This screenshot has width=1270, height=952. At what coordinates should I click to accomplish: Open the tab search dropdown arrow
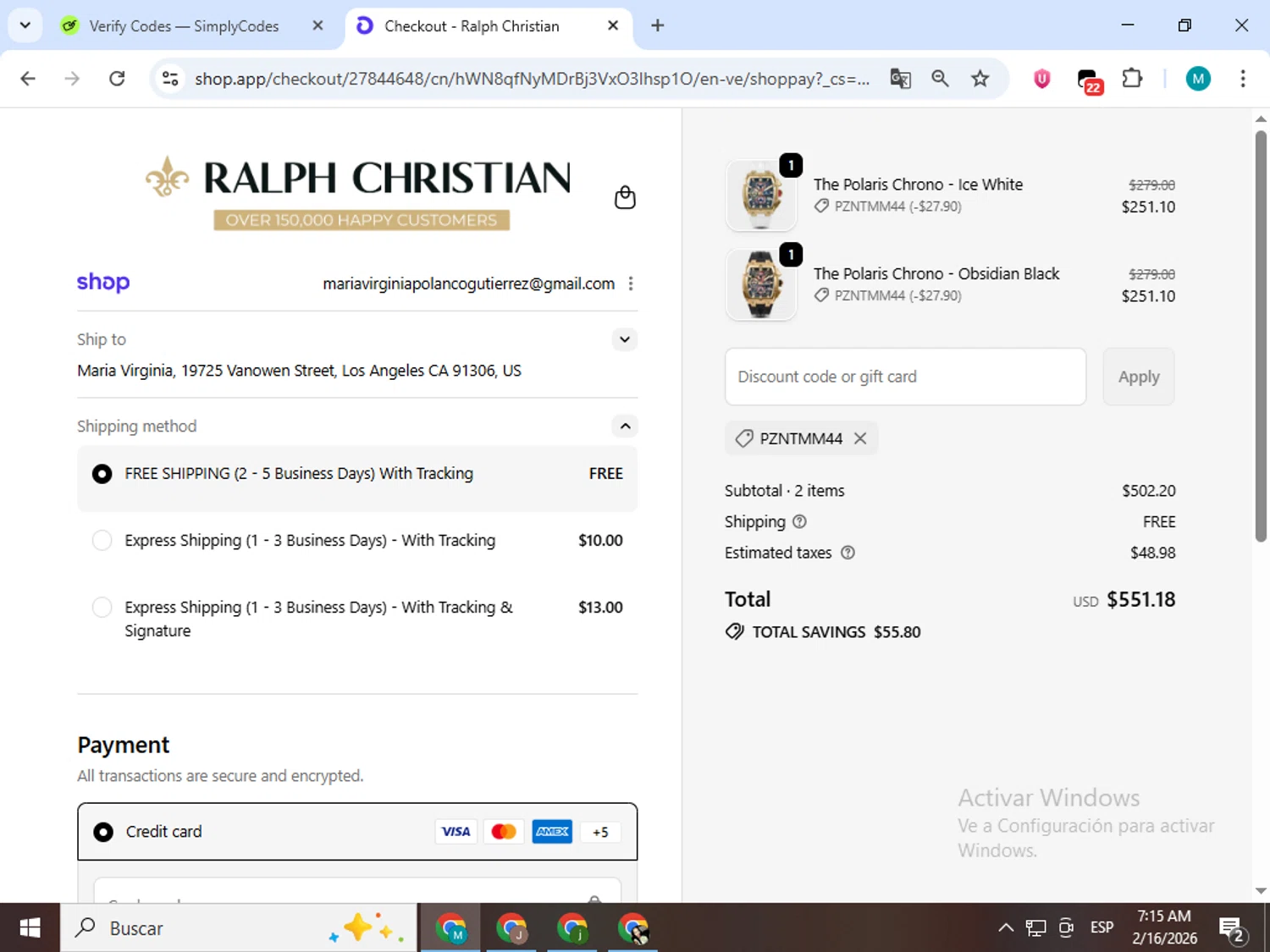click(25, 25)
